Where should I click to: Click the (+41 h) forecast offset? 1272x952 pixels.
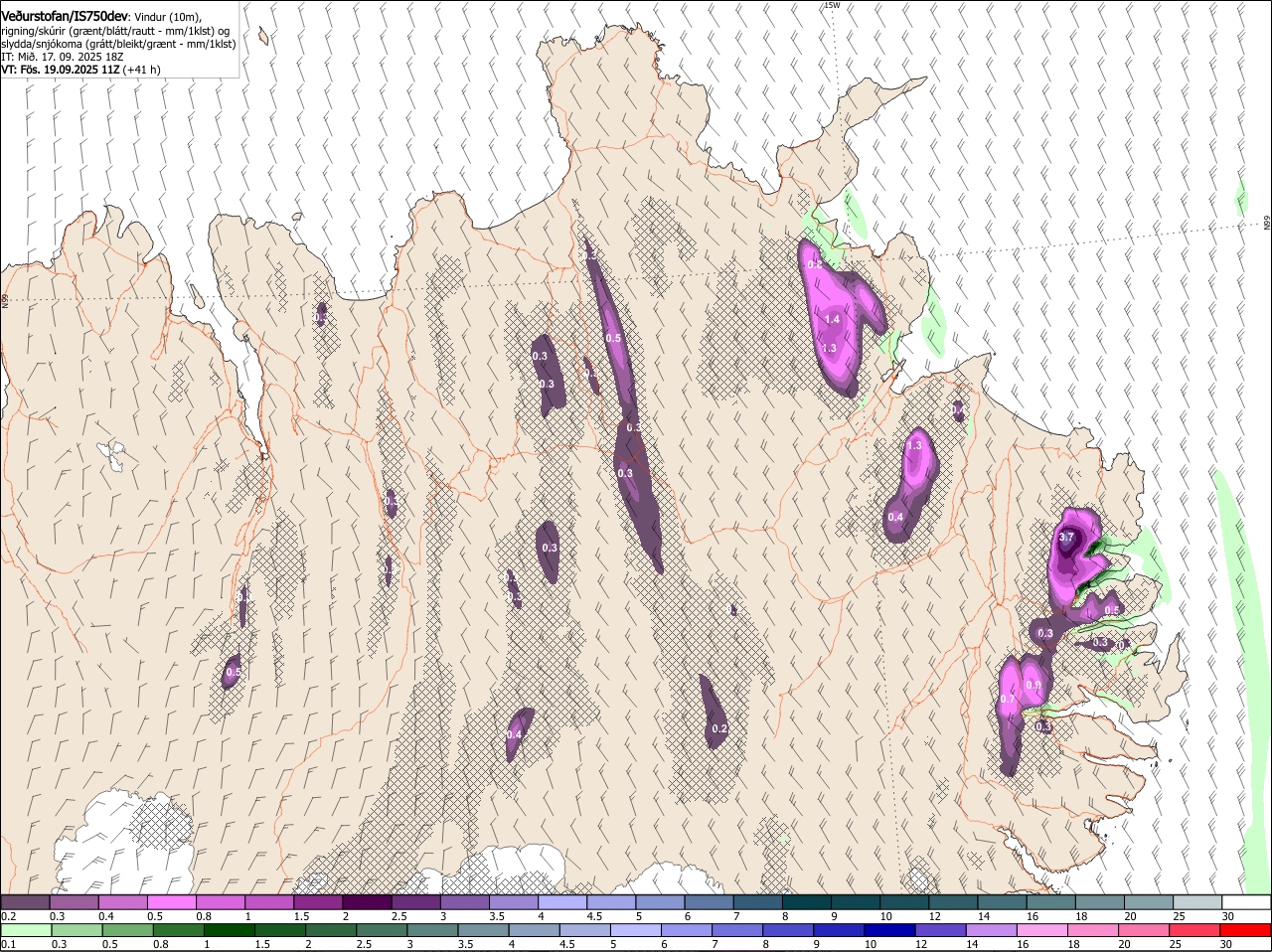coord(142,70)
